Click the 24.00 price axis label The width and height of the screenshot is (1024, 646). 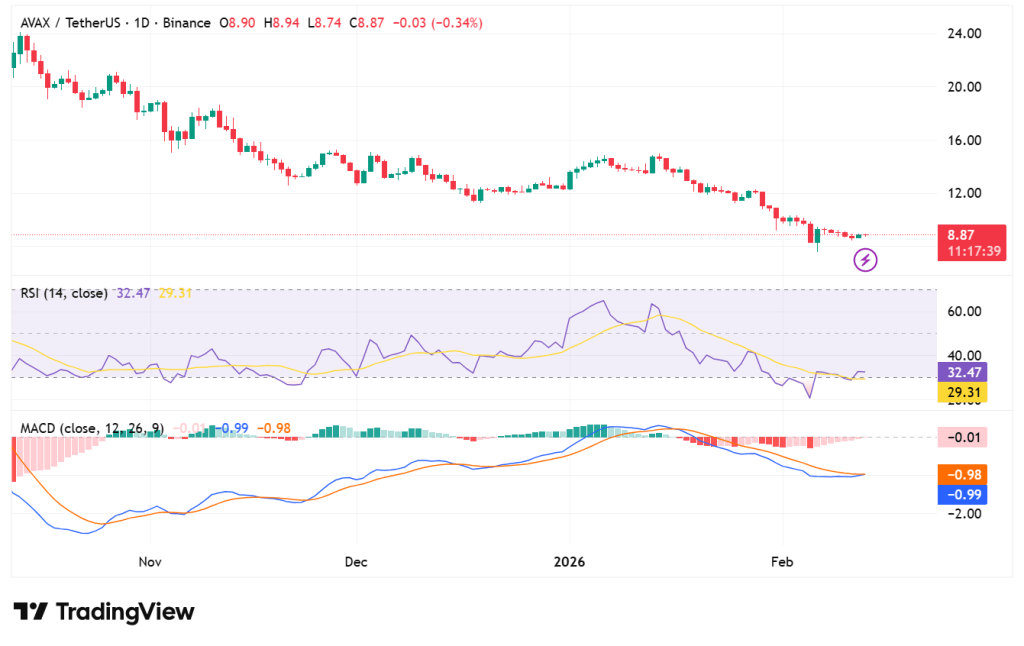point(964,33)
